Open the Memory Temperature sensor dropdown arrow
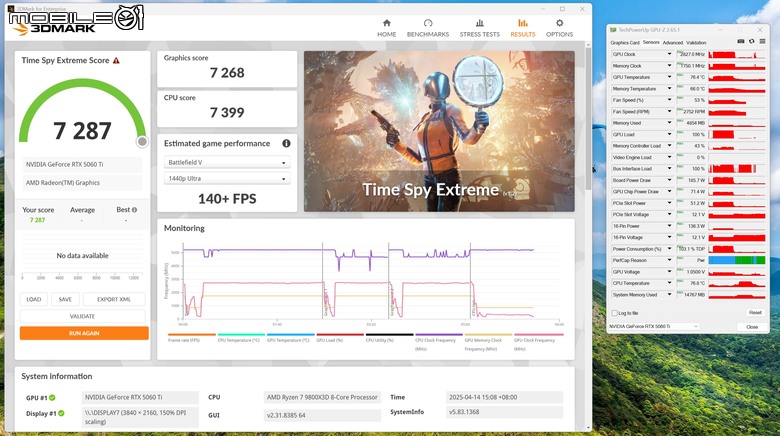This screenshot has width=780, height=436. 669,89
